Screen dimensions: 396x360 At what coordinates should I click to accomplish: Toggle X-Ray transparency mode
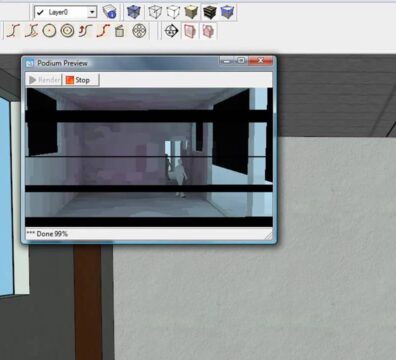(134, 12)
